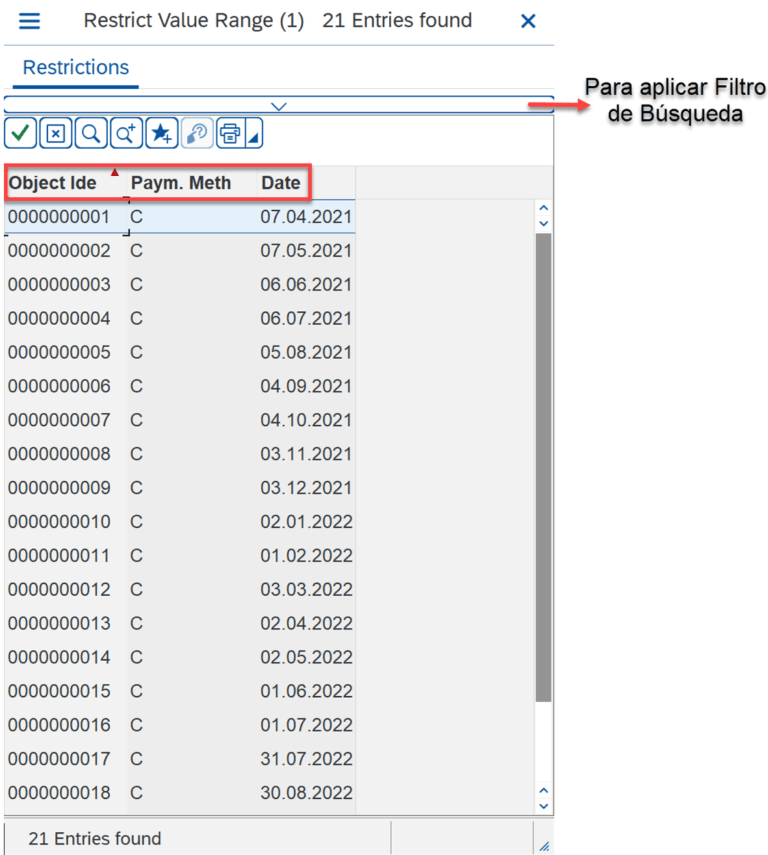Sort by the Object Ide column header

coord(53,183)
